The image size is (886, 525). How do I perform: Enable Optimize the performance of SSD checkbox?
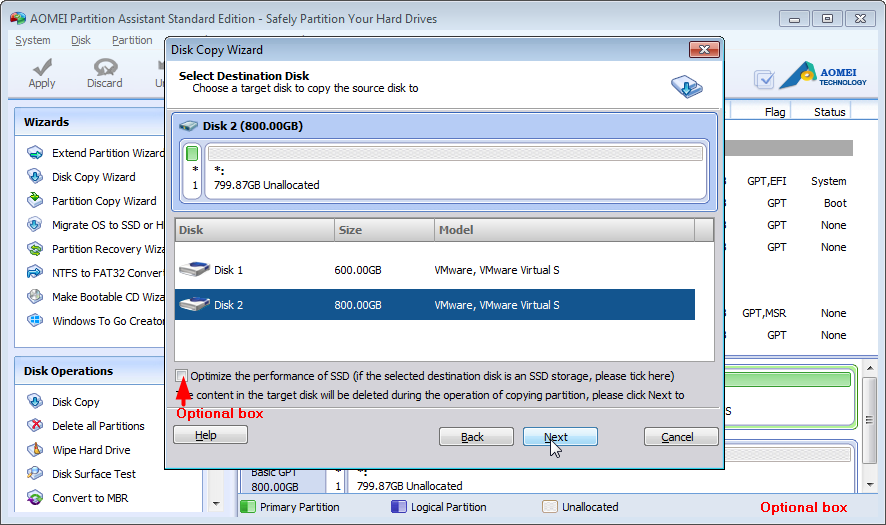coord(181,376)
